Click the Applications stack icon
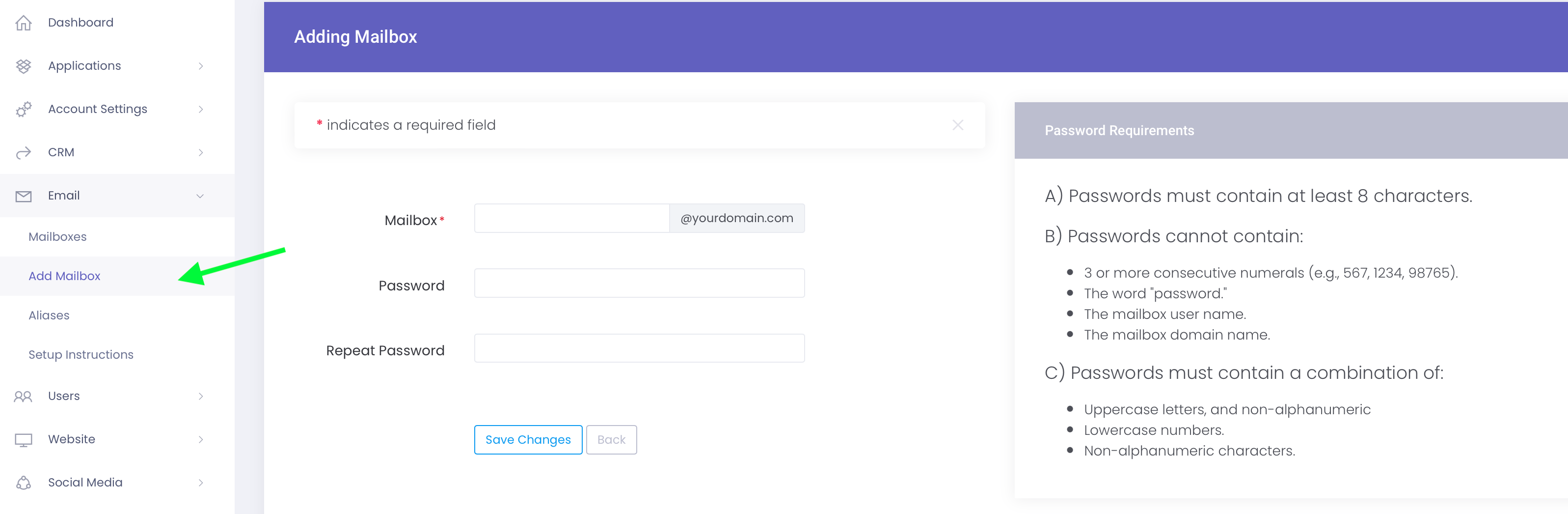 23,66
